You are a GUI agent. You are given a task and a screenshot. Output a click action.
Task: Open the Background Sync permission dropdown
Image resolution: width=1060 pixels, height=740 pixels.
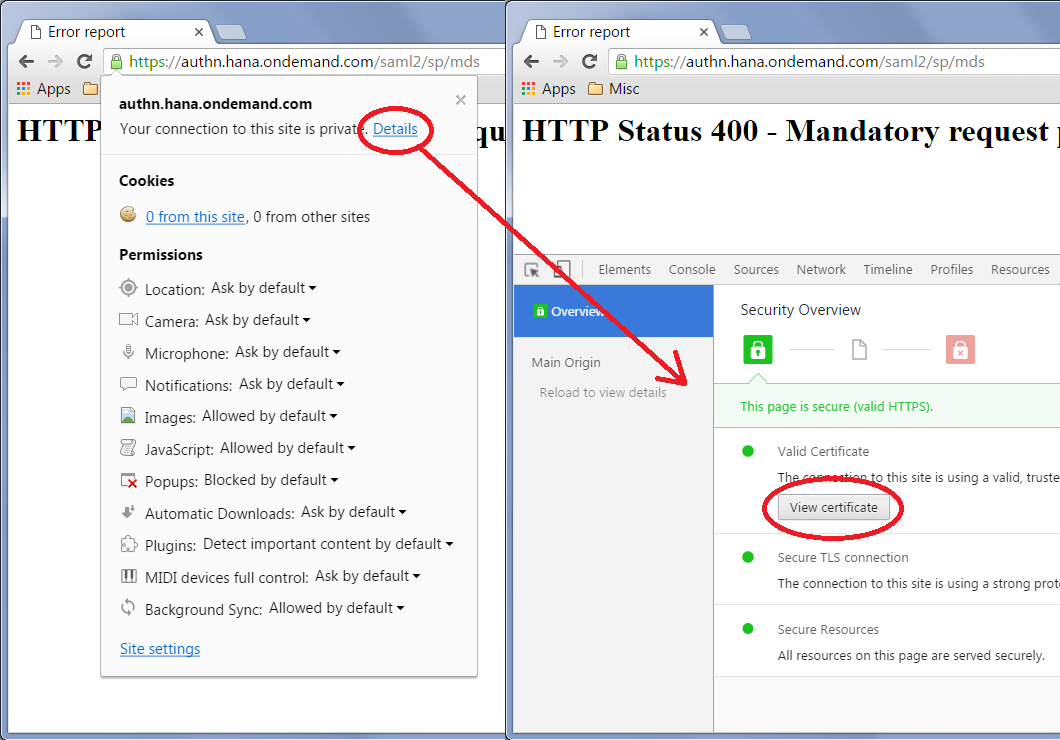pos(336,608)
